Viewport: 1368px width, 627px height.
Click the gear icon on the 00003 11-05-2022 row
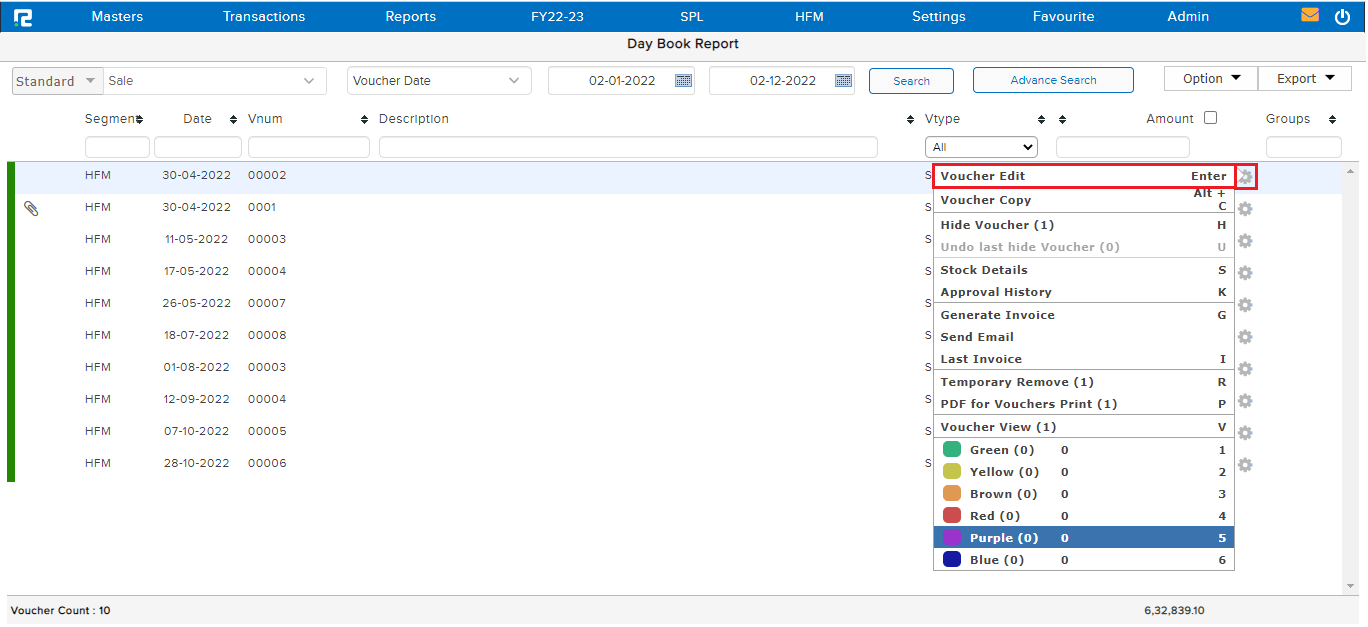1245,241
